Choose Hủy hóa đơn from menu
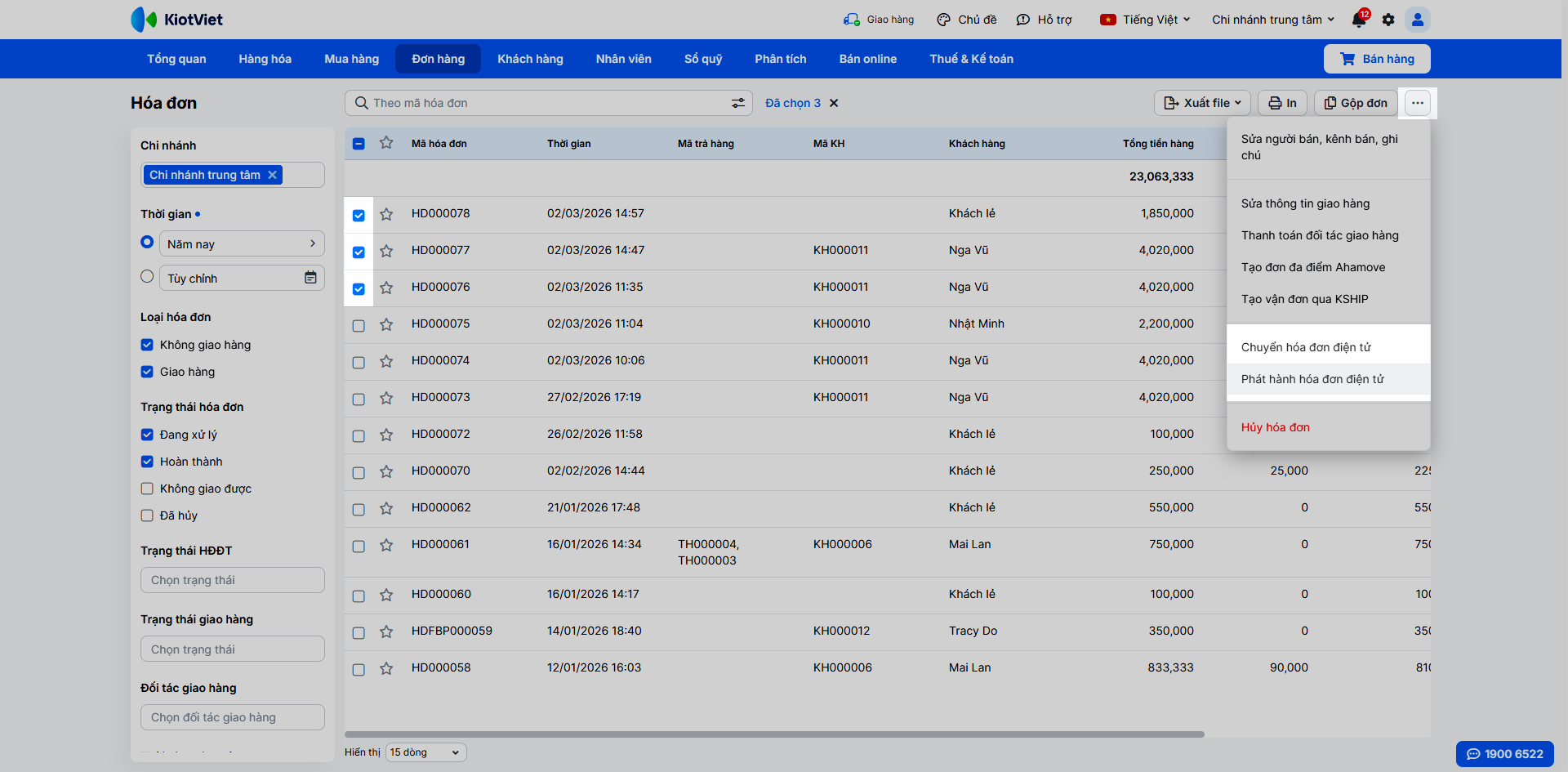The height and width of the screenshot is (772, 1568). pyautogui.click(x=1276, y=427)
